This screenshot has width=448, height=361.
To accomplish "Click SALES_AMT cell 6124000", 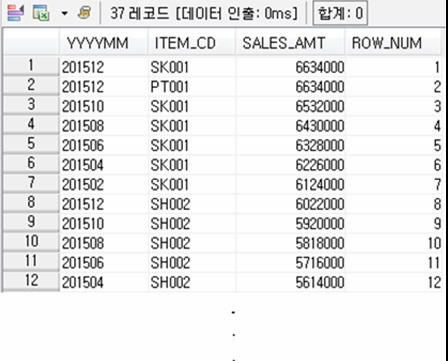I will pyautogui.click(x=290, y=185).
